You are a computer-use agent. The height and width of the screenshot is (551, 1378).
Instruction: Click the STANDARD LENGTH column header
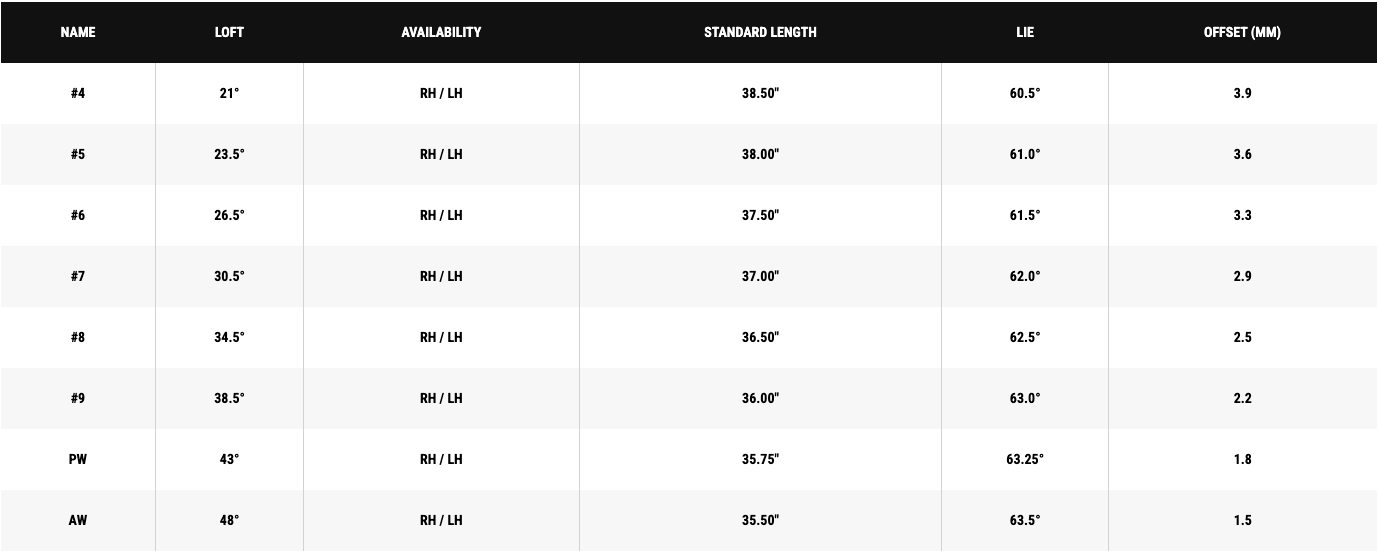[760, 32]
